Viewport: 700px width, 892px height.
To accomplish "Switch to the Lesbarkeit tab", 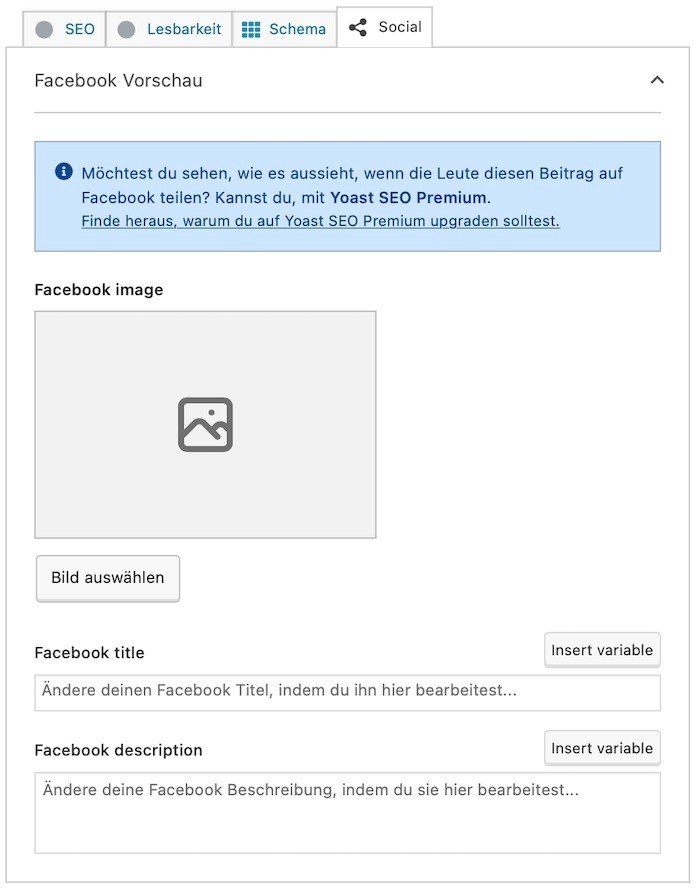I will click(169, 29).
